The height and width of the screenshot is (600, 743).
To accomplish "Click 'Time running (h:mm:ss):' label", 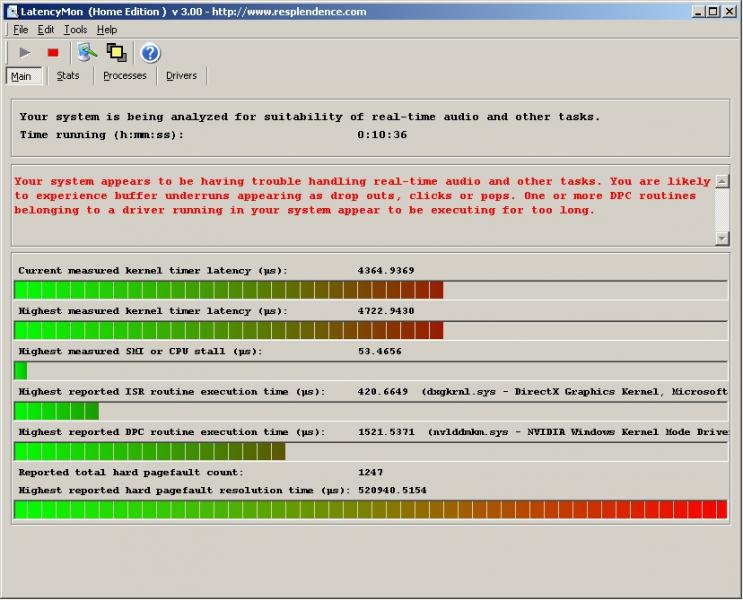I will click(x=101, y=135).
